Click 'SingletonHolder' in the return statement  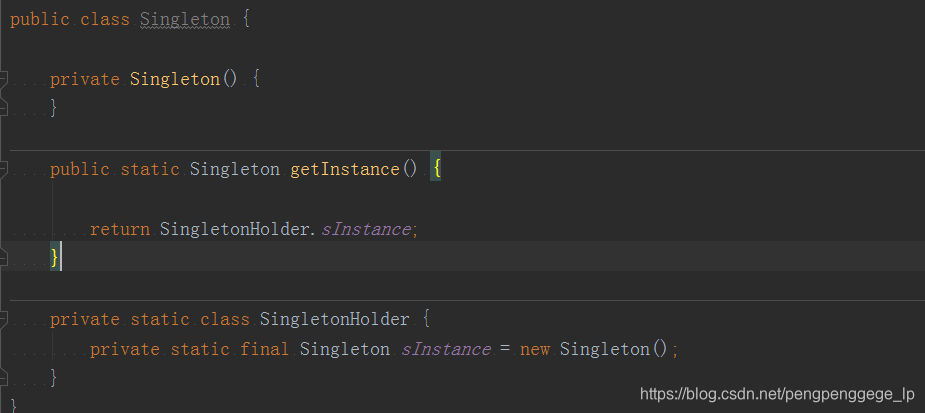[234, 229]
